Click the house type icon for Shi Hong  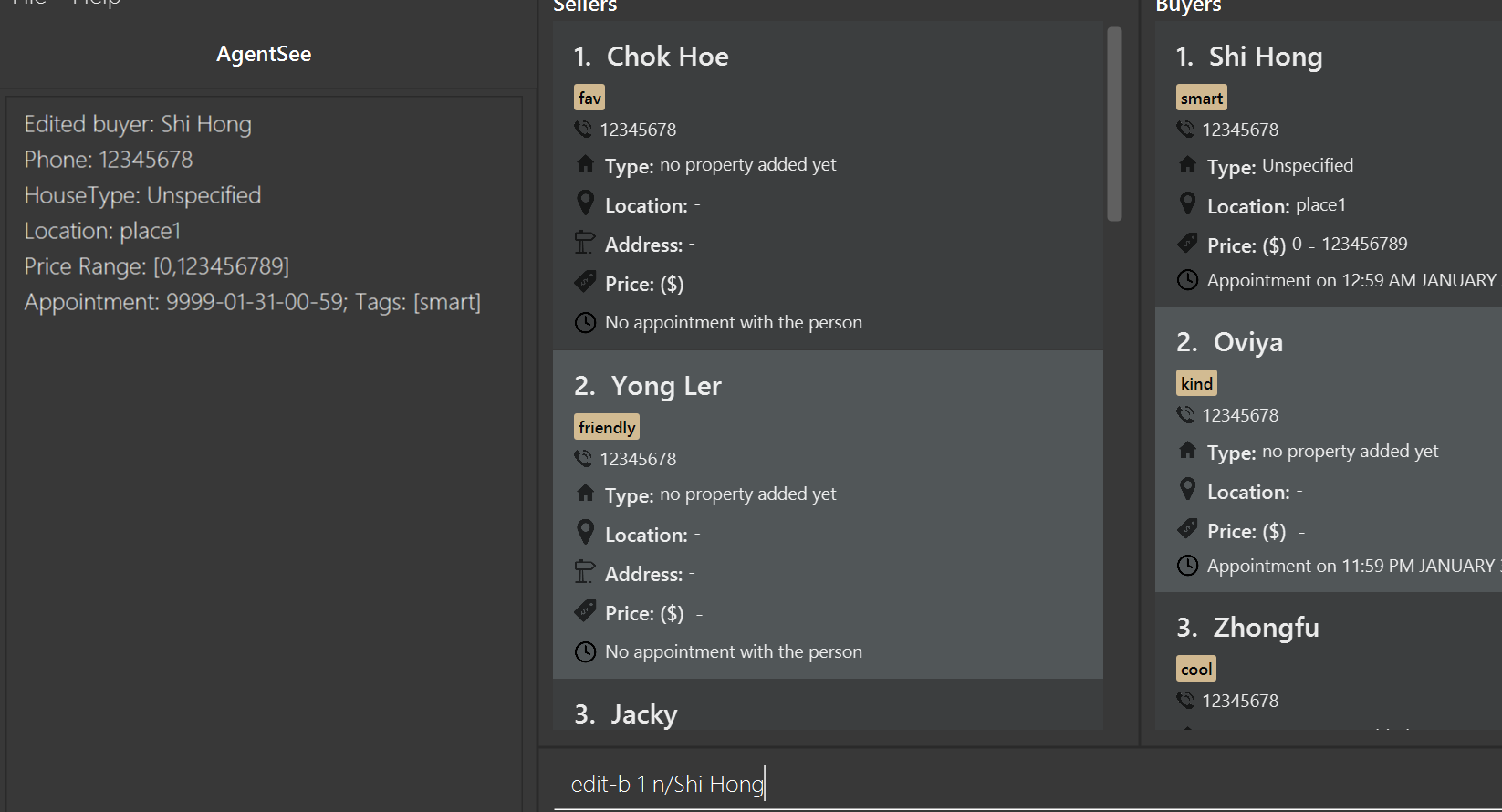(x=1187, y=164)
